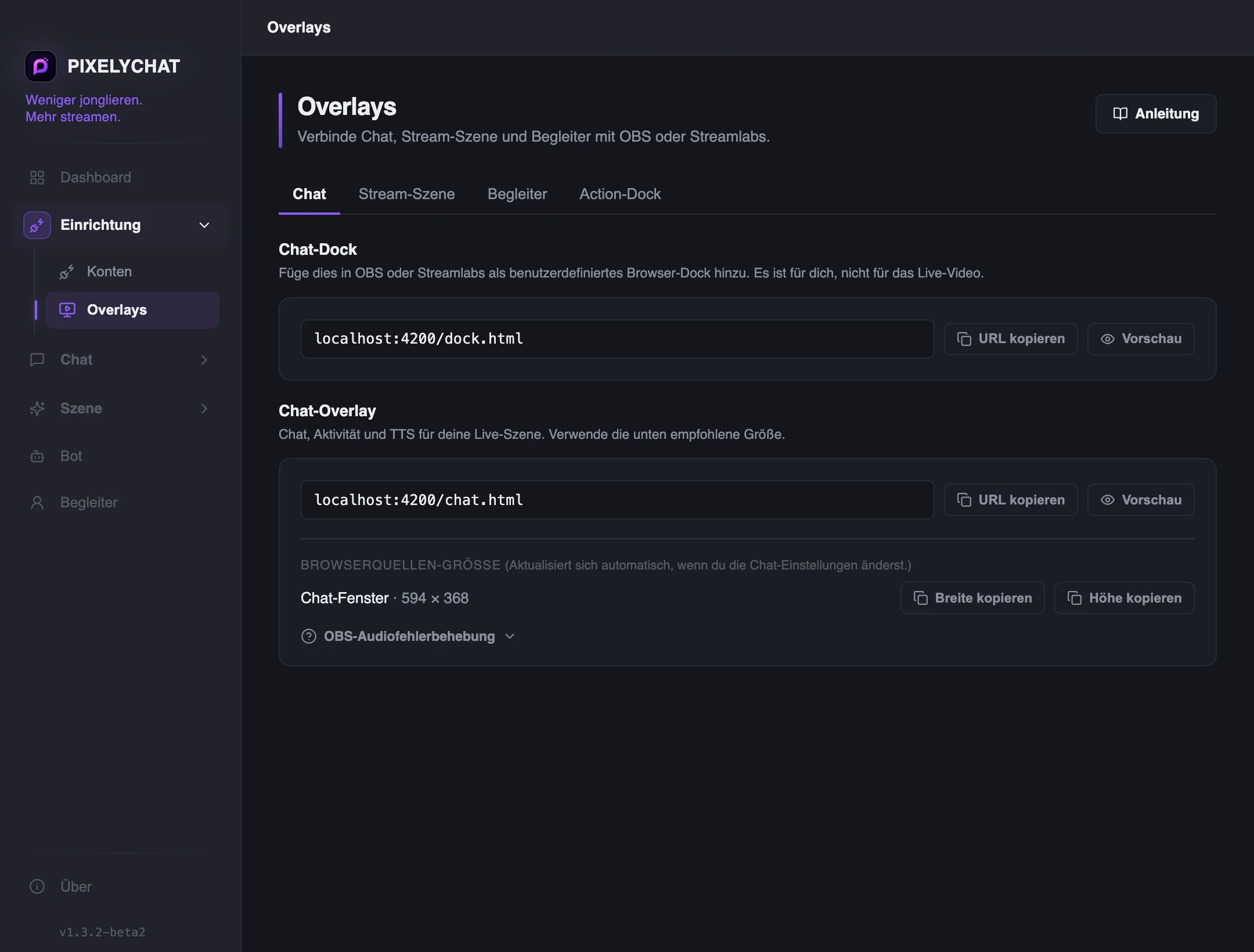Select Overlays in the sidebar
The height and width of the screenshot is (952, 1254).
tap(132, 310)
